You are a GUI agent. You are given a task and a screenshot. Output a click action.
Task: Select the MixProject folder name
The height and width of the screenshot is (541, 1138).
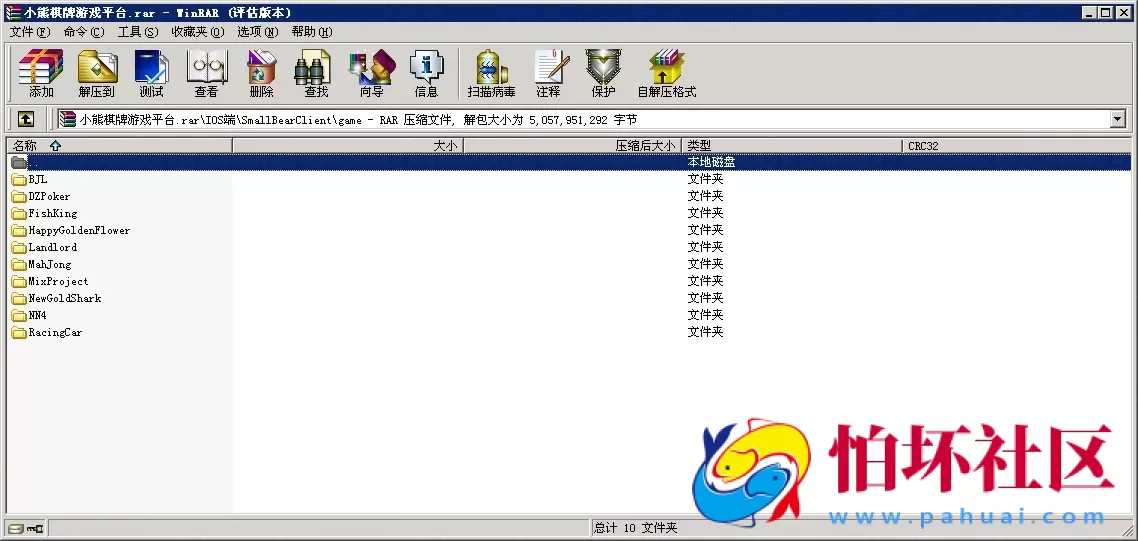pyautogui.click(x=58, y=281)
